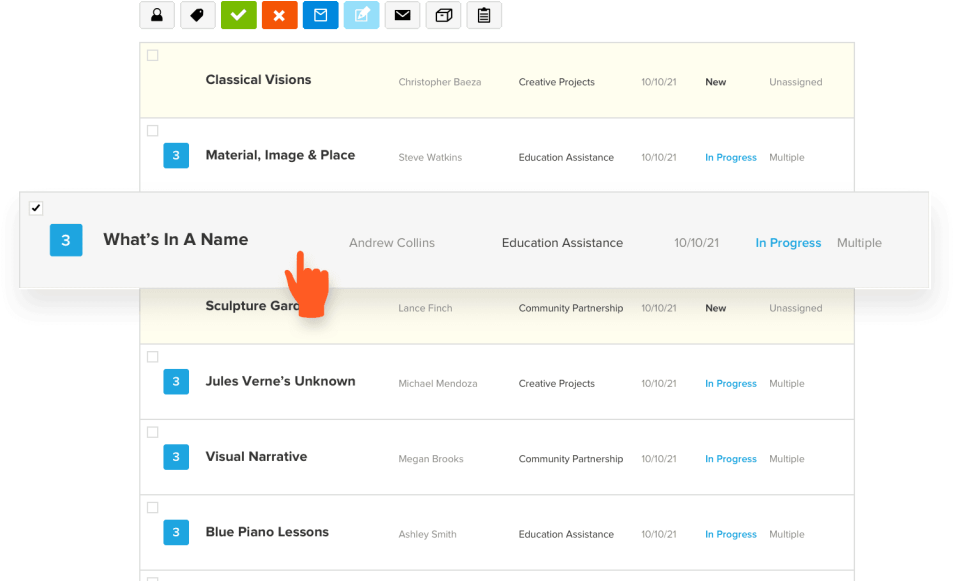Click the 10/10/21 date in Classical Visions row

658,82
